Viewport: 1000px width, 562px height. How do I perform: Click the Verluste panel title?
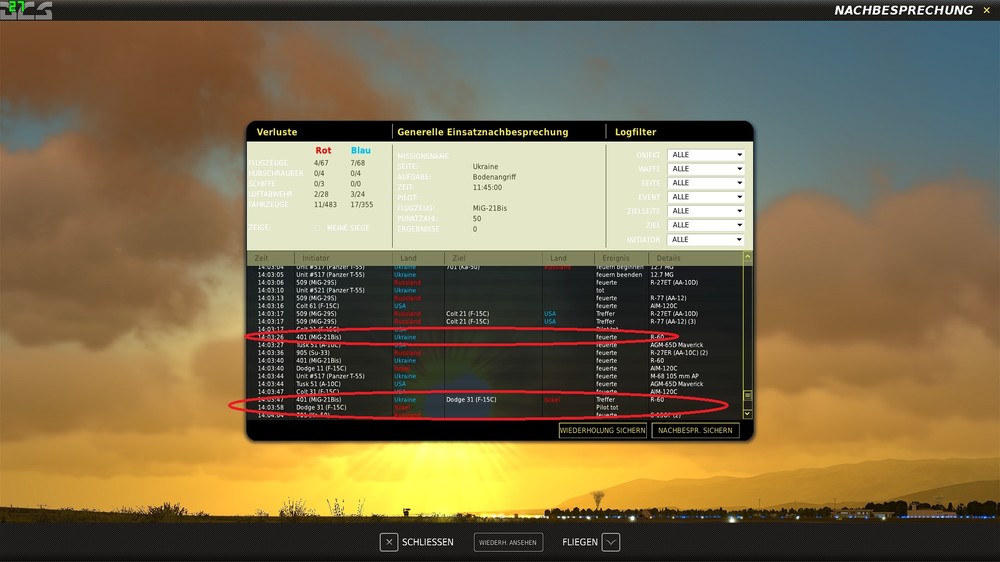coord(277,132)
